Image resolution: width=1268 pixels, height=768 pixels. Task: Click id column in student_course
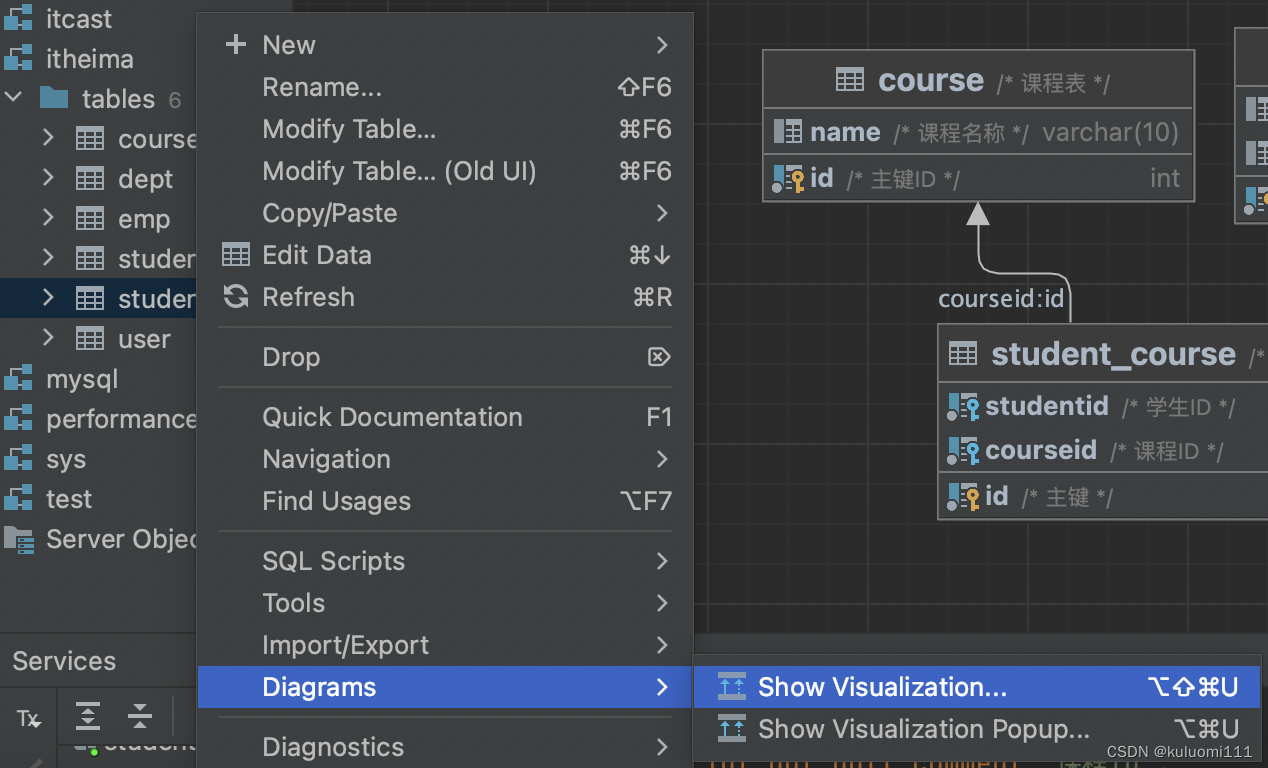1104,496
